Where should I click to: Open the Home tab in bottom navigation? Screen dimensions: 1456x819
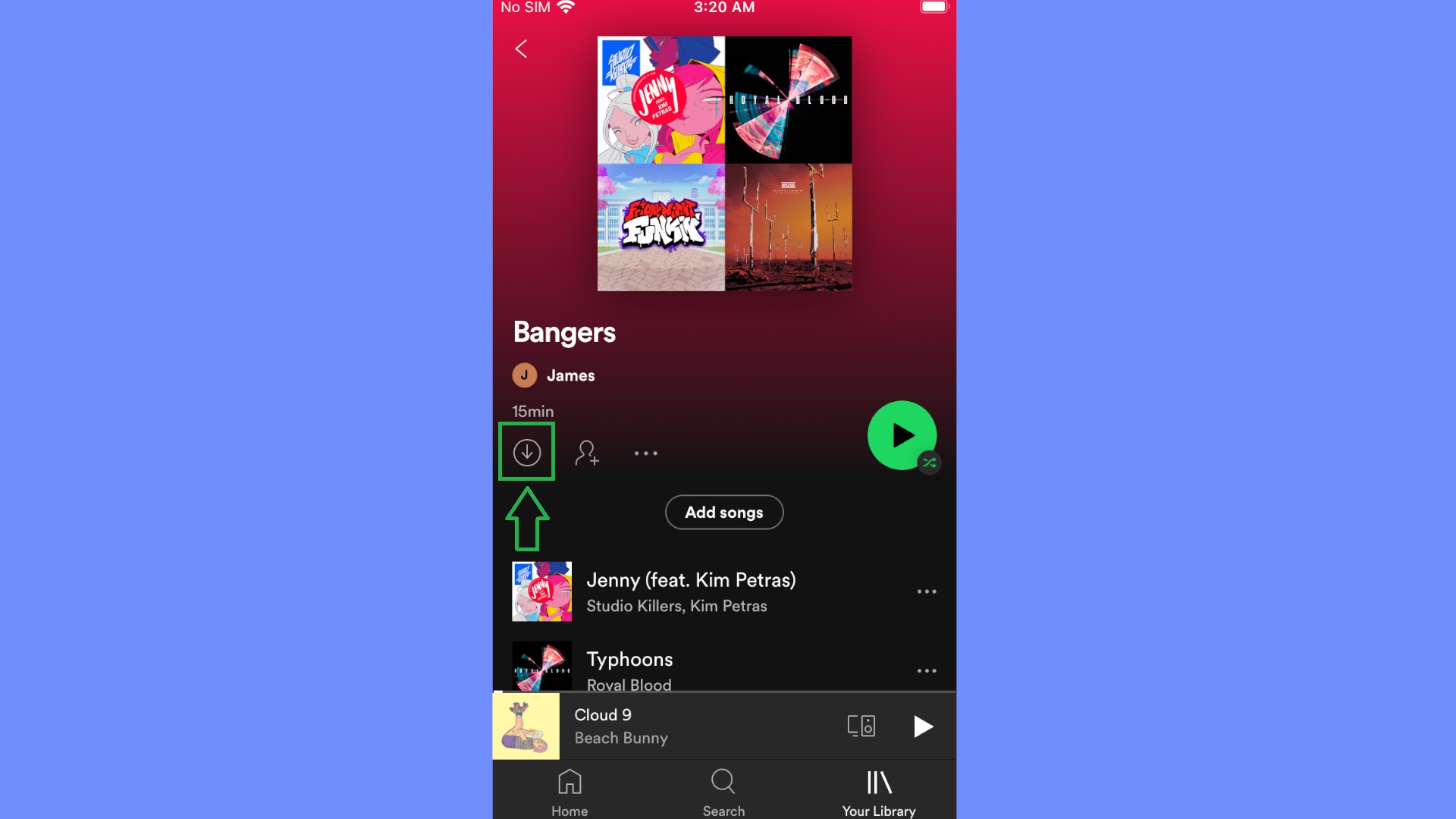tap(570, 790)
